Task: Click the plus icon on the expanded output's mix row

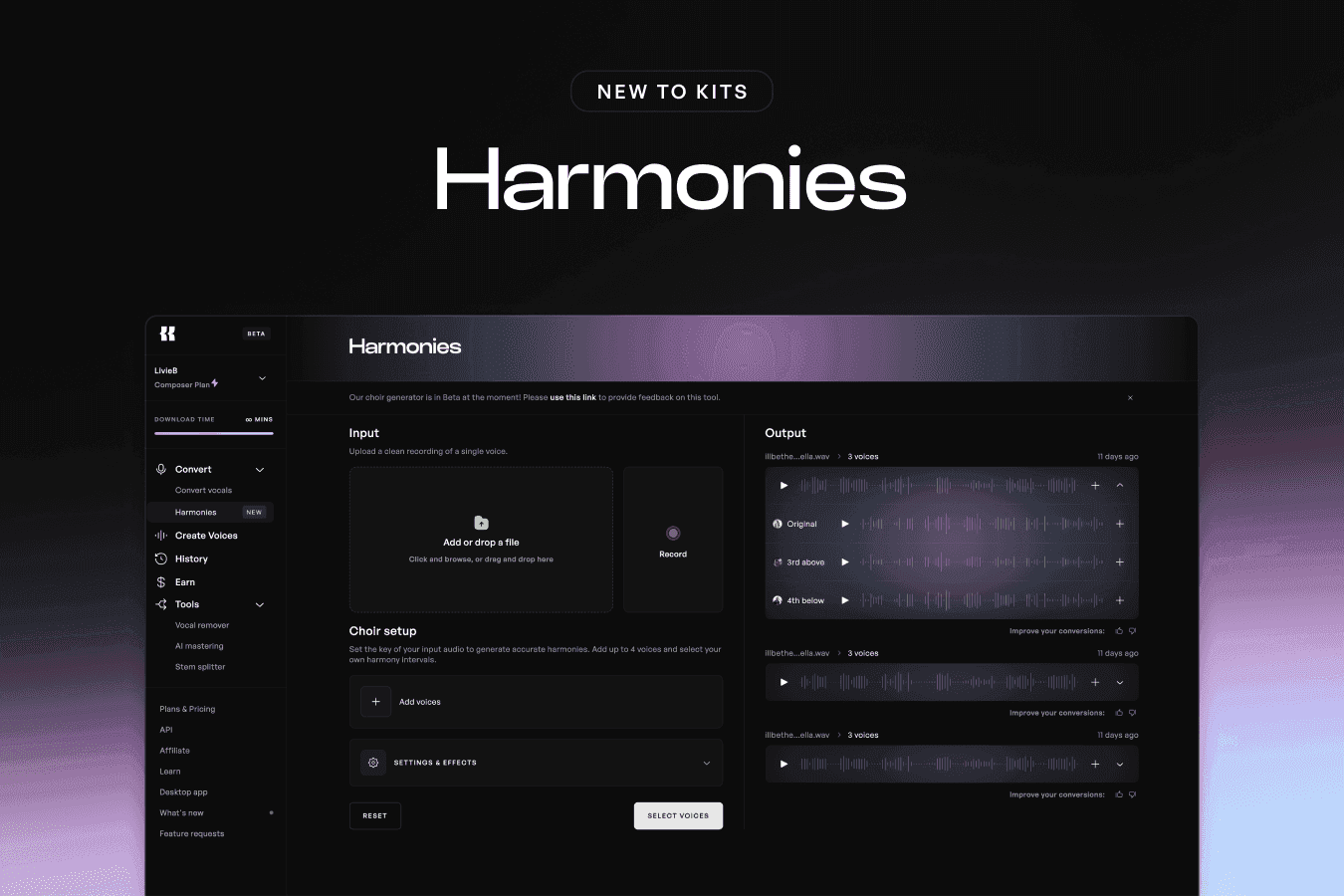Action: pos(1095,486)
